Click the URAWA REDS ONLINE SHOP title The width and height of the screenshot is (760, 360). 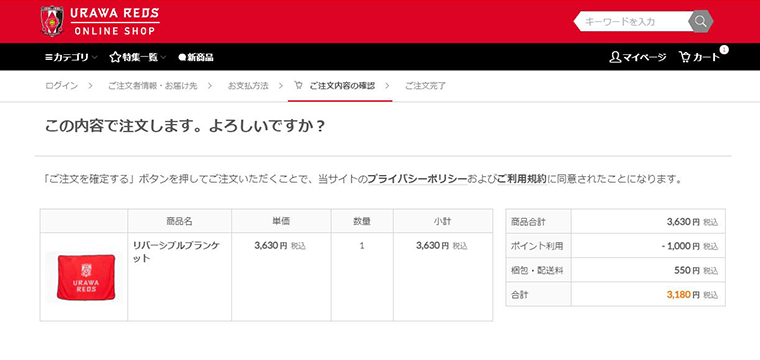point(115,22)
